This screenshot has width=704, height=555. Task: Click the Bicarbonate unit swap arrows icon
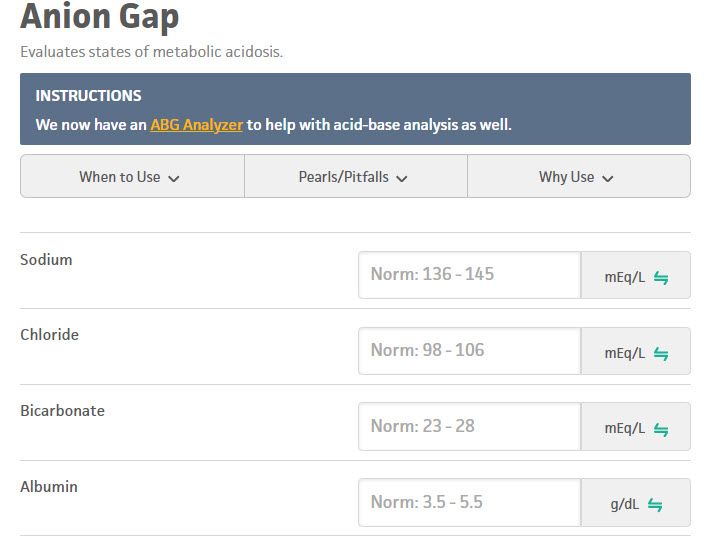tap(660, 430)
